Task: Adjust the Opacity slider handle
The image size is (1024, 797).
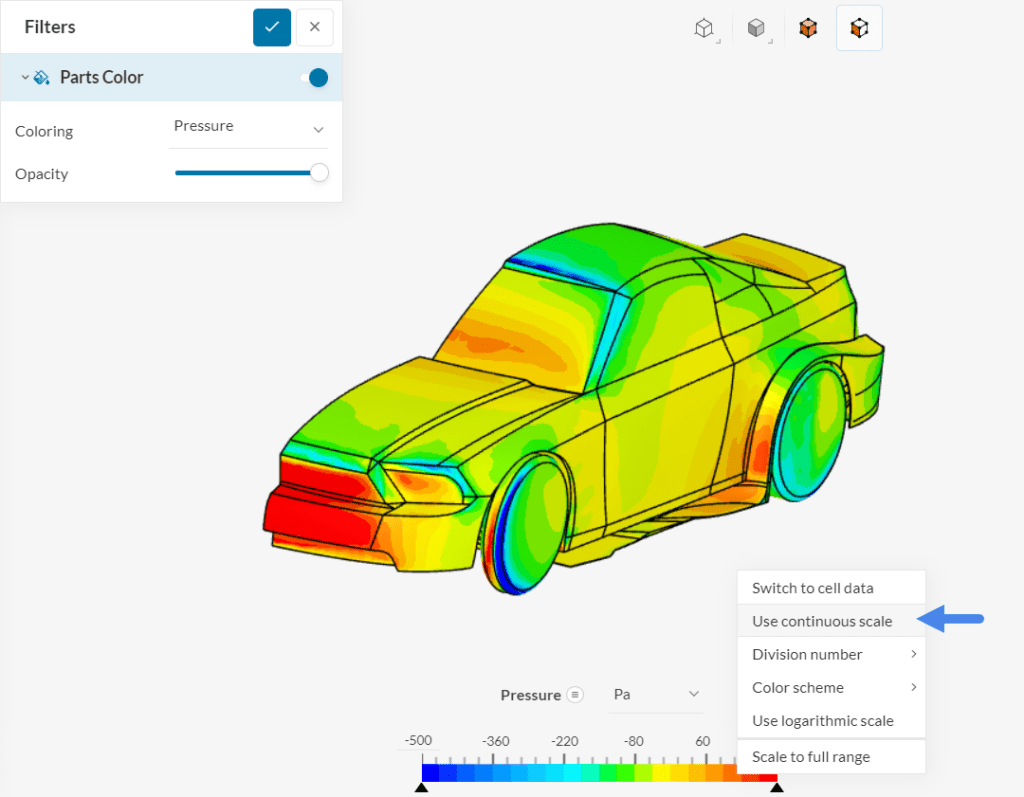Action: [319, 172]
